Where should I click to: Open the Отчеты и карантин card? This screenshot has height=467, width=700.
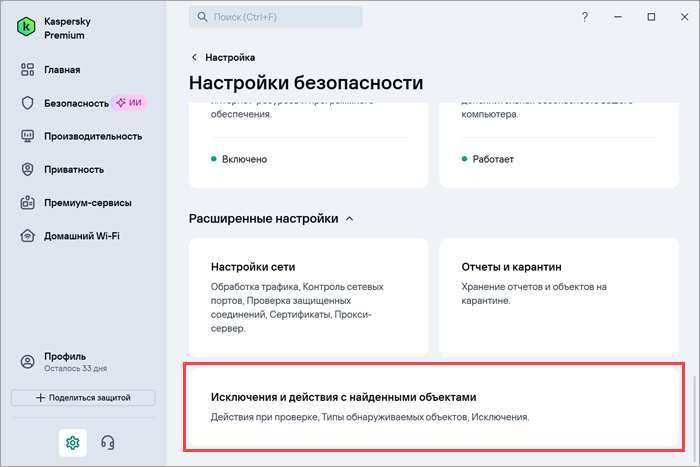click(x=559, y=297)
